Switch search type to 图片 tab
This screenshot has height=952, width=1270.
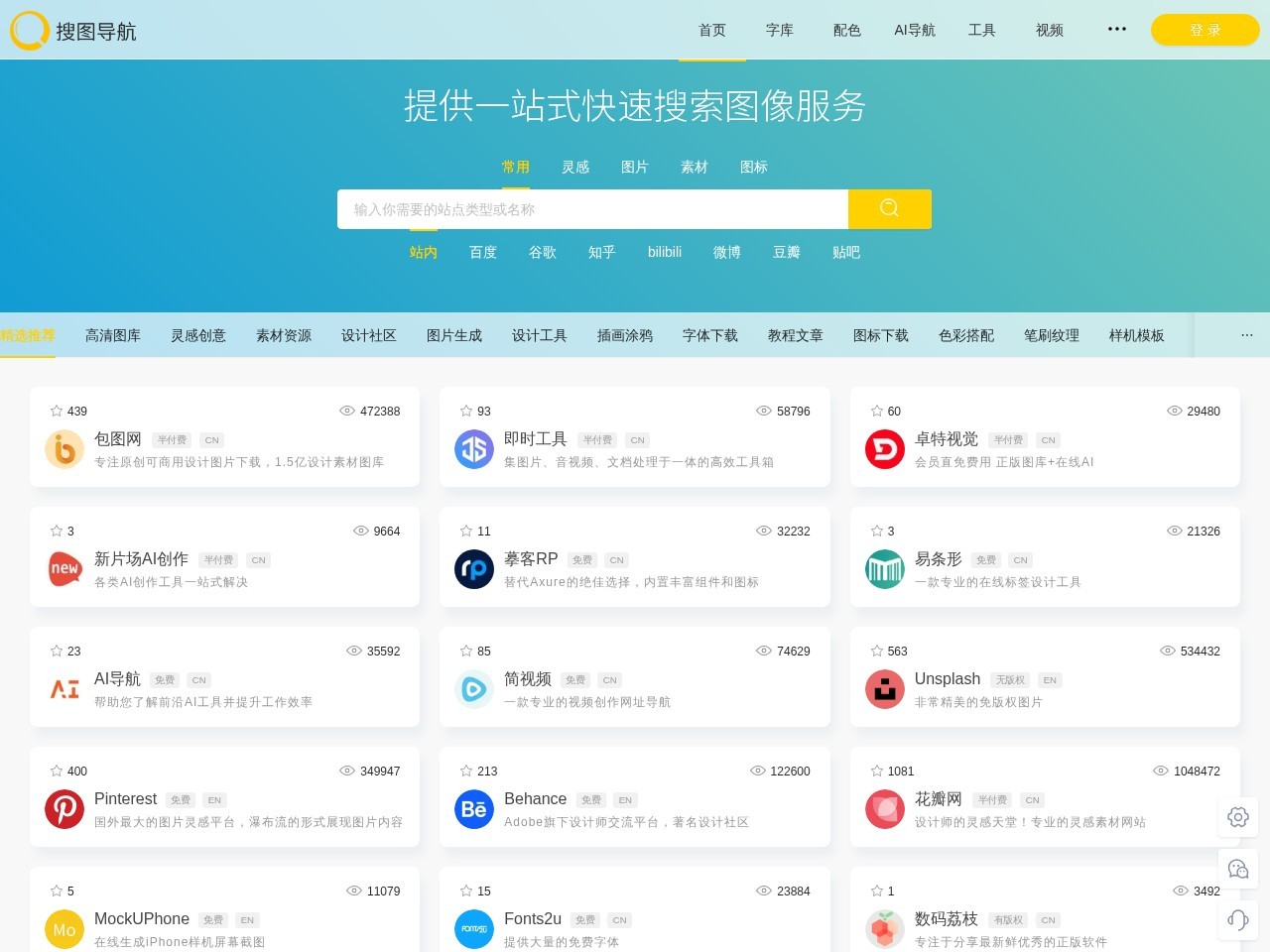pyautogui.click(x=635, y=167)
